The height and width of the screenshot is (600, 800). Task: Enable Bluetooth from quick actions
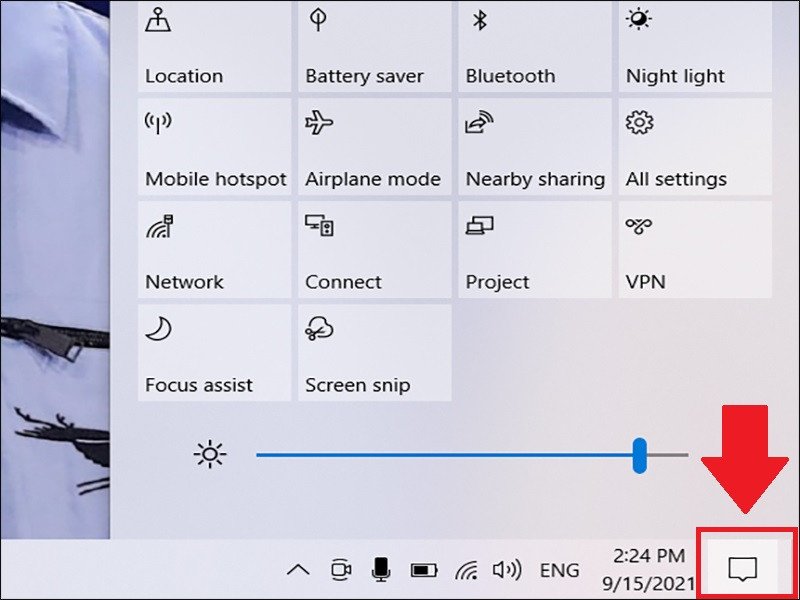click(534, 45)
